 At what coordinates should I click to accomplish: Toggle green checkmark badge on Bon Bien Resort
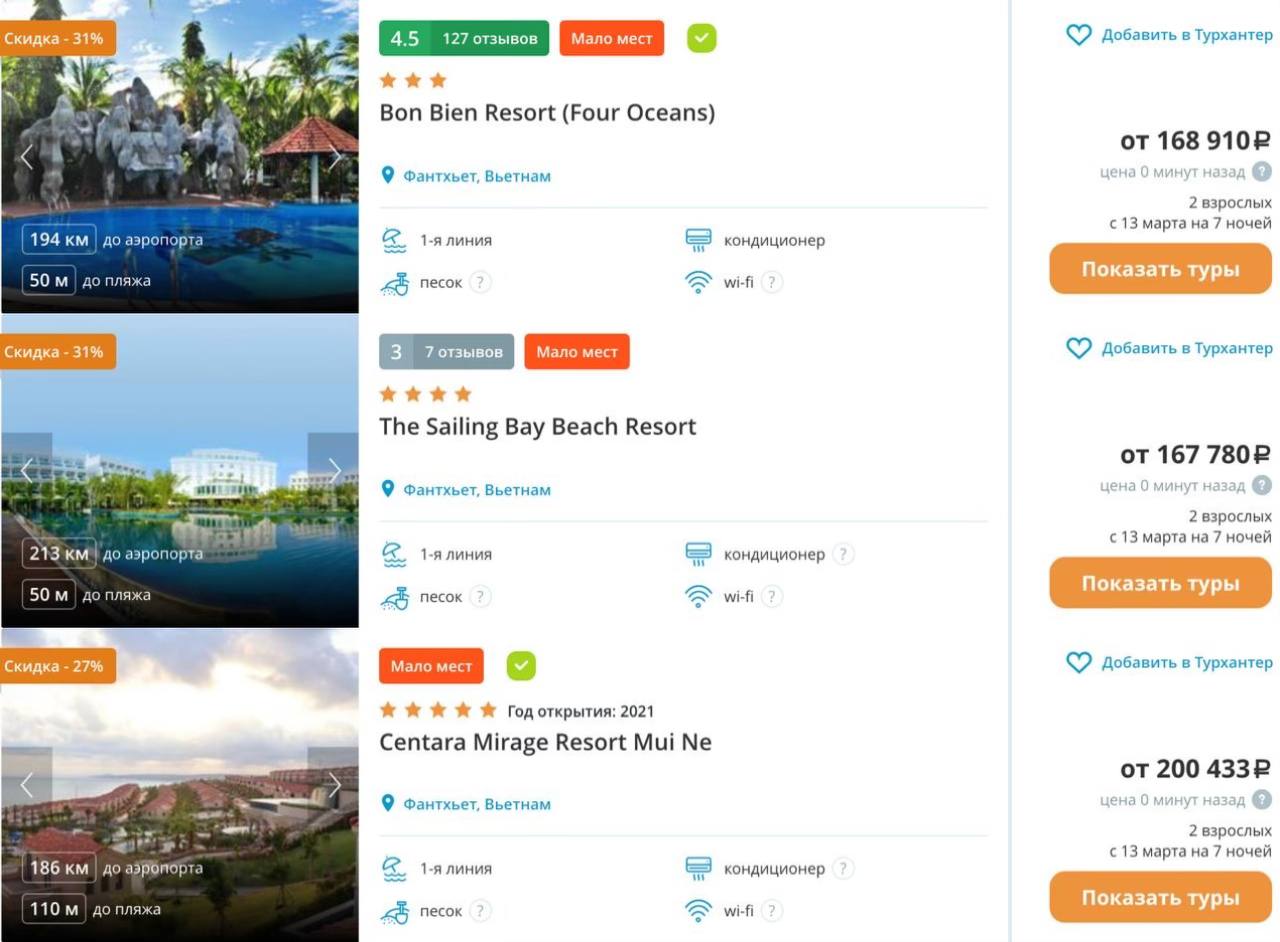pos(702,39)
